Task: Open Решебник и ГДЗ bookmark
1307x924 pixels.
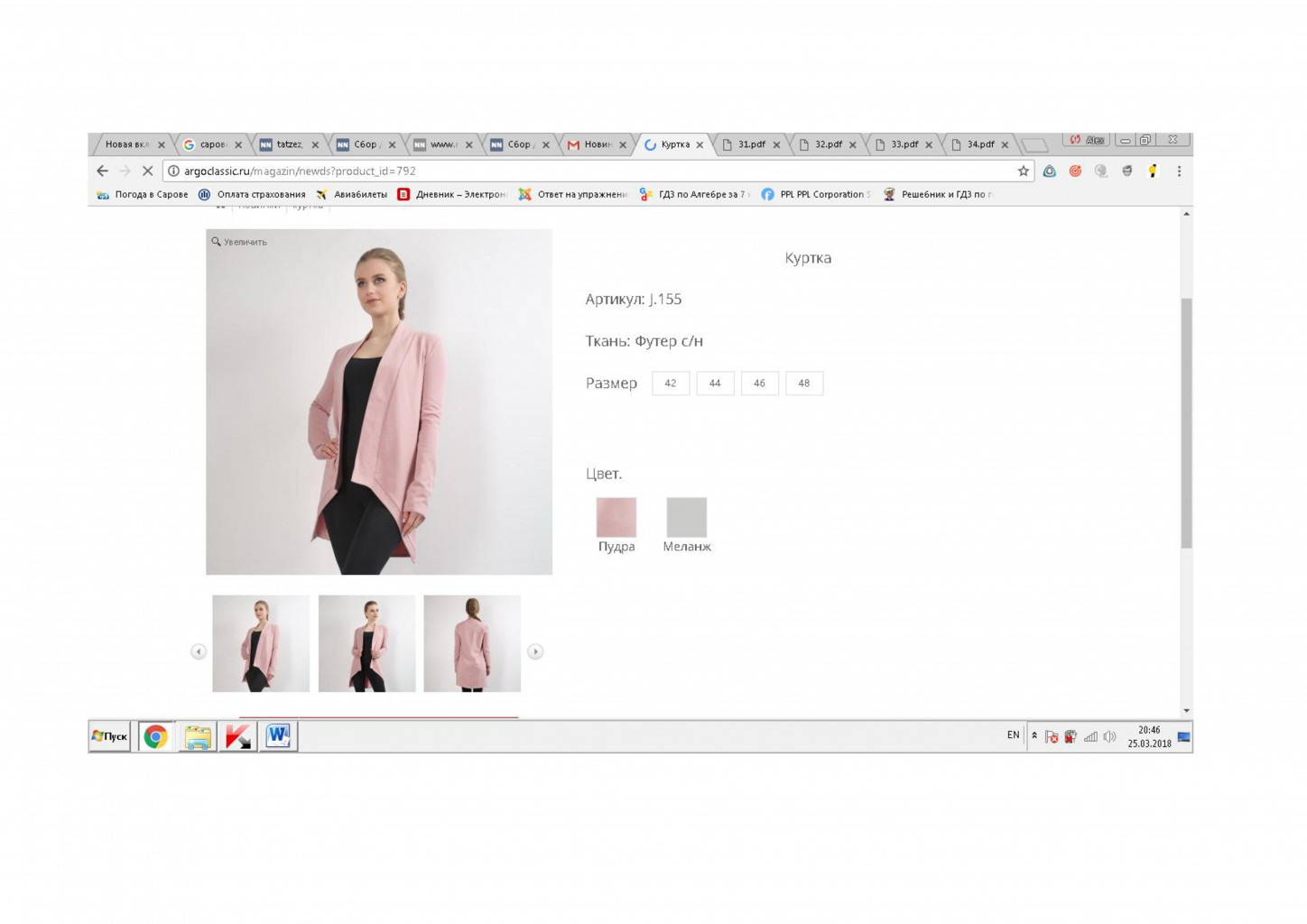Action: tap(937, 194)
